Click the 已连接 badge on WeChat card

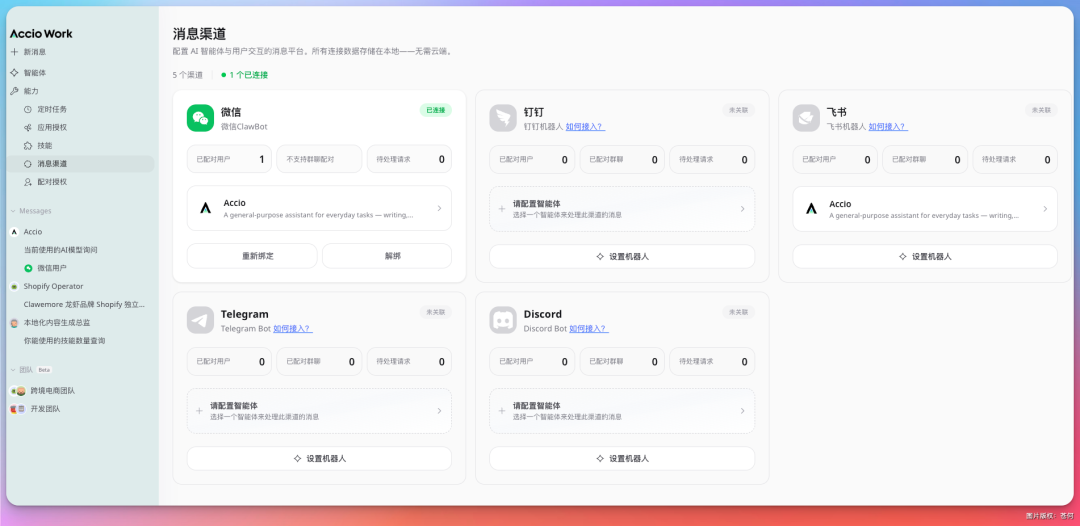[x=435, y=110]
